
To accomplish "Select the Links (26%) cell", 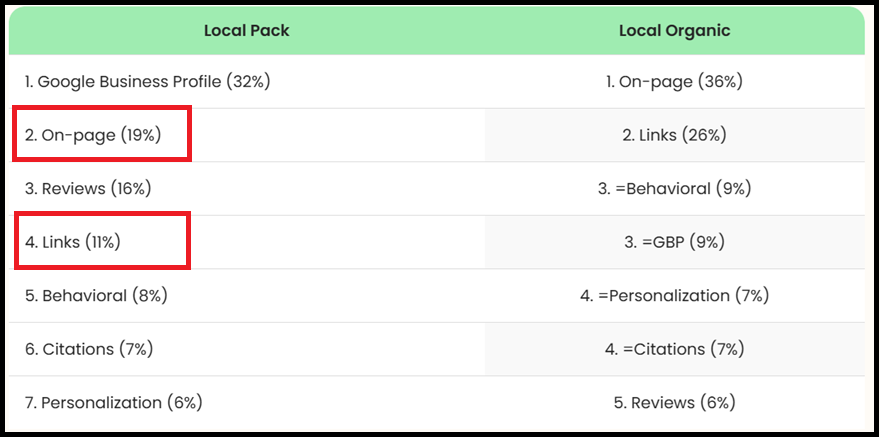I will 674,135.
